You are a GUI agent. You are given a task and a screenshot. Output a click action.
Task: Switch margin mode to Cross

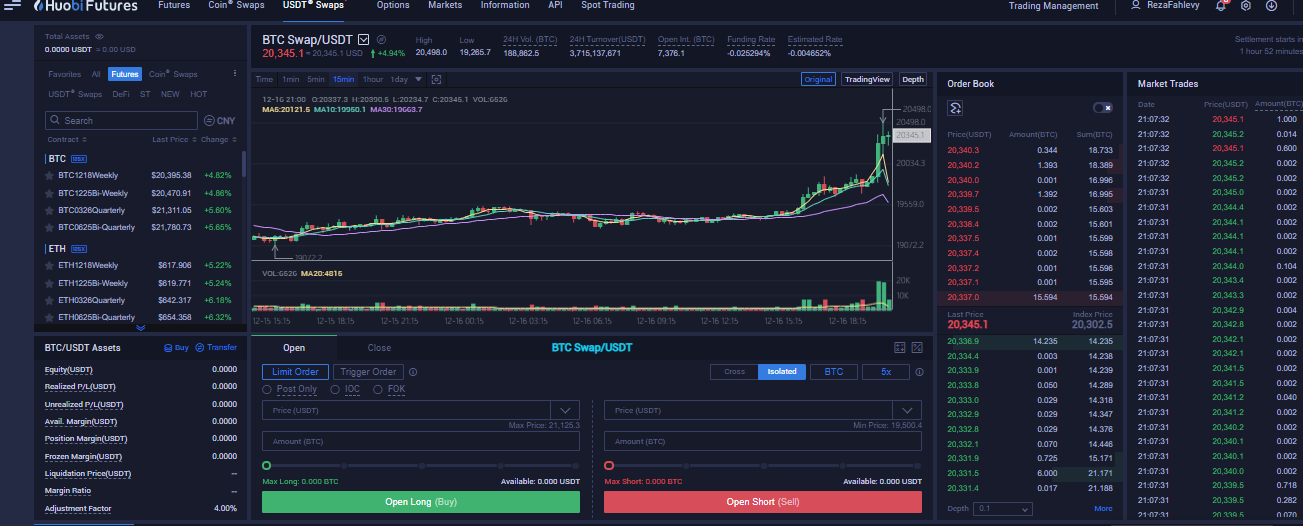[734, 372]
